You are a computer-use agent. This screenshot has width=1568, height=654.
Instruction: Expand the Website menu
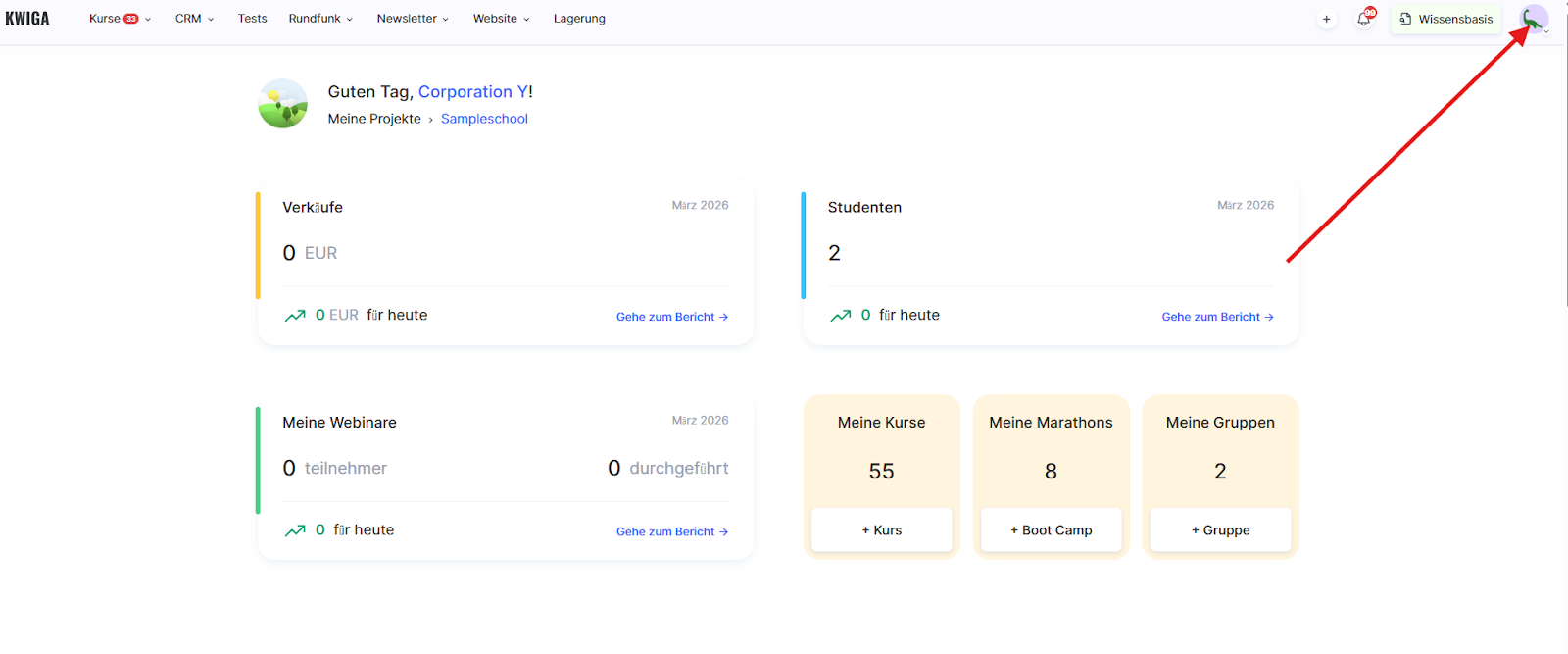pyautogui.click(x=501, y=19)
